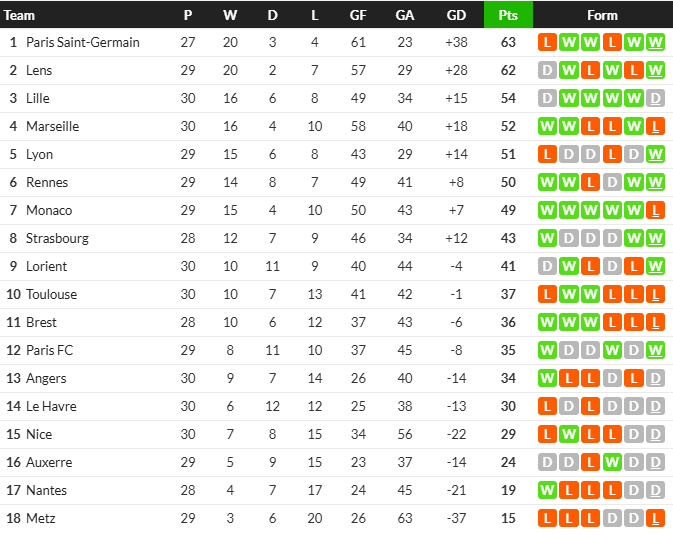The width and height of the screenshot is (673, 534).
Task: Select the Toulouse table row name
Action: coord(52,294)
